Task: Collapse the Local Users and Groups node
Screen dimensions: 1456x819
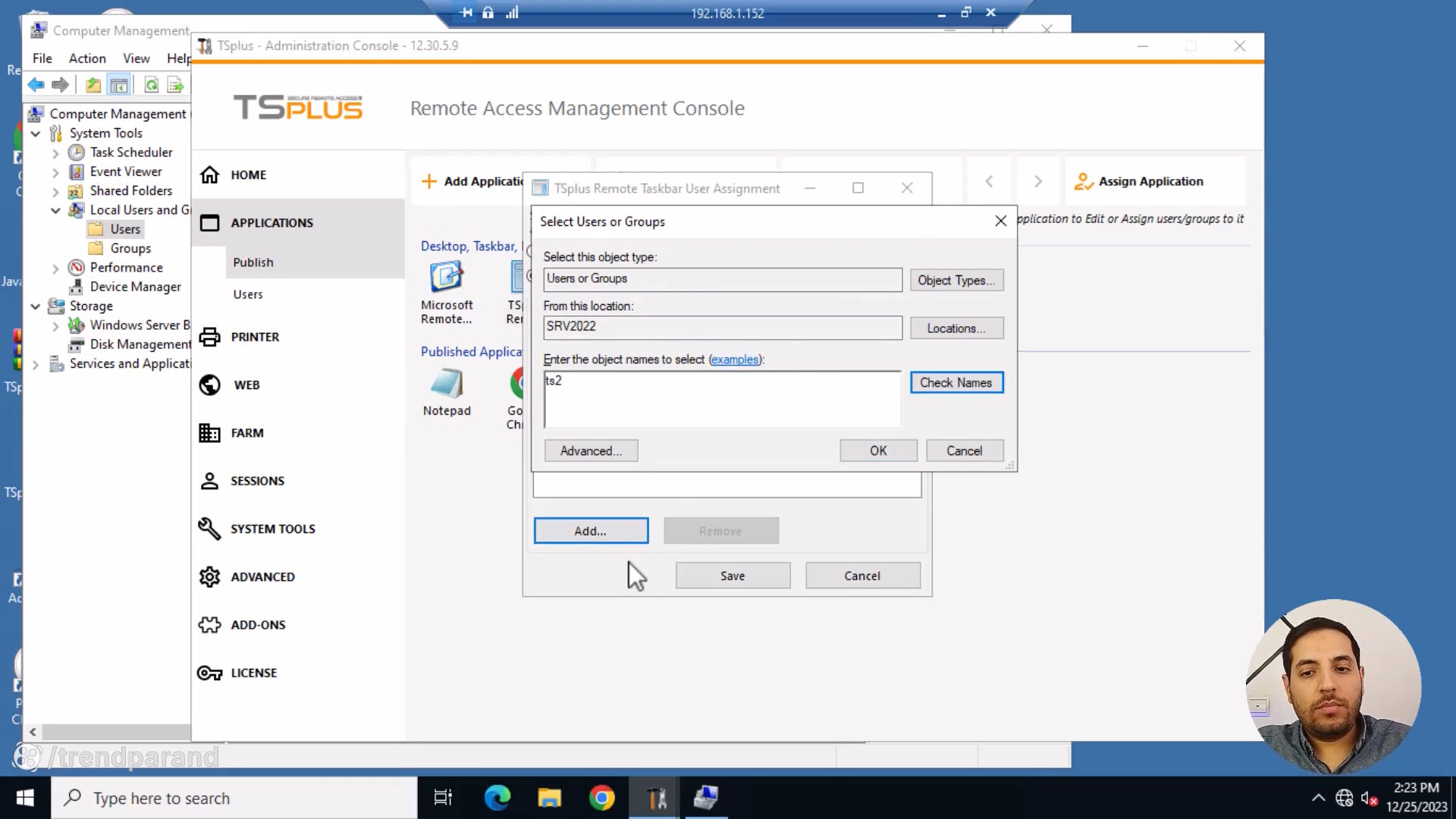Action: click(55, 210)
